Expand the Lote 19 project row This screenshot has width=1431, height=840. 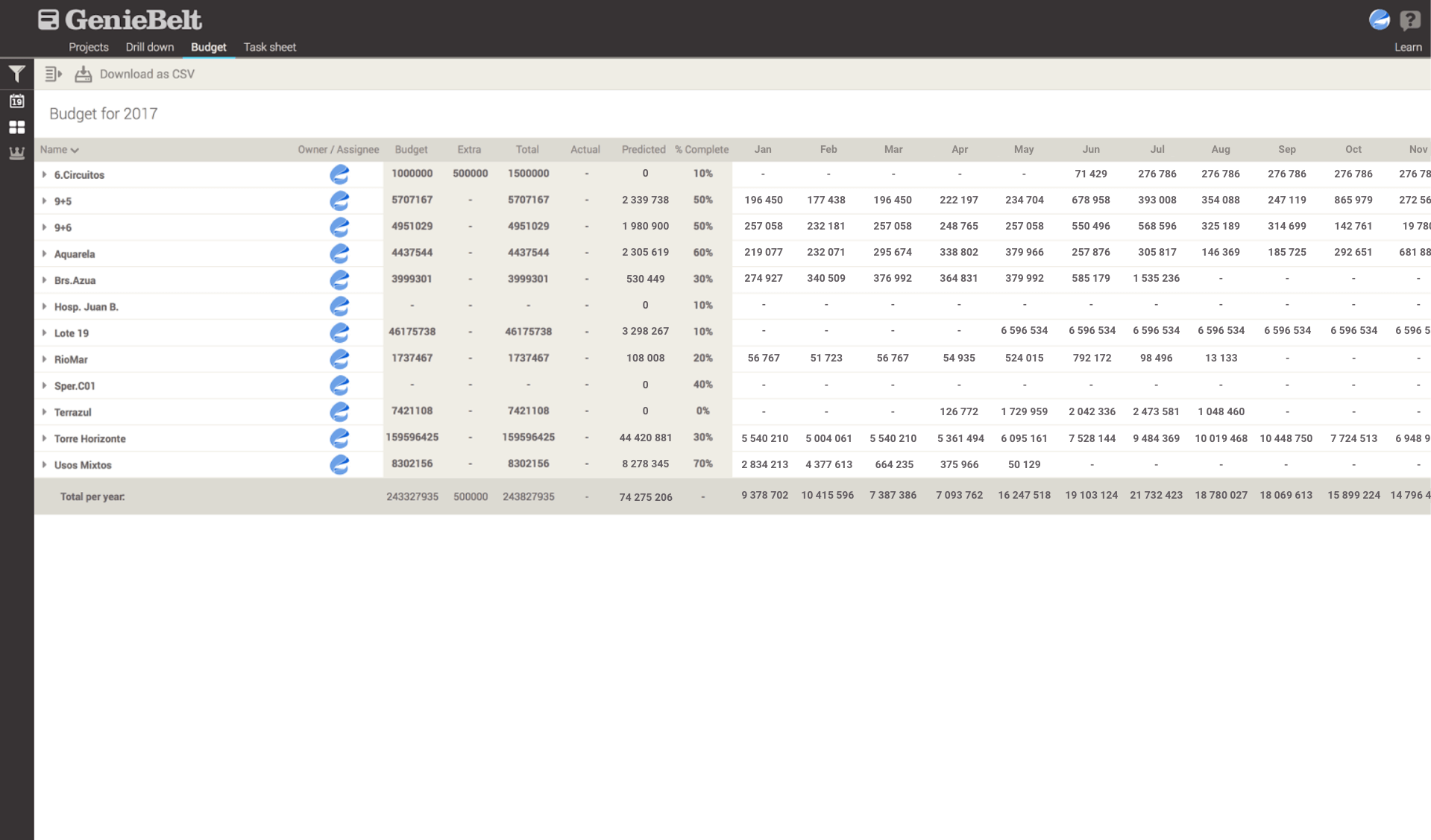pos(45,332)
